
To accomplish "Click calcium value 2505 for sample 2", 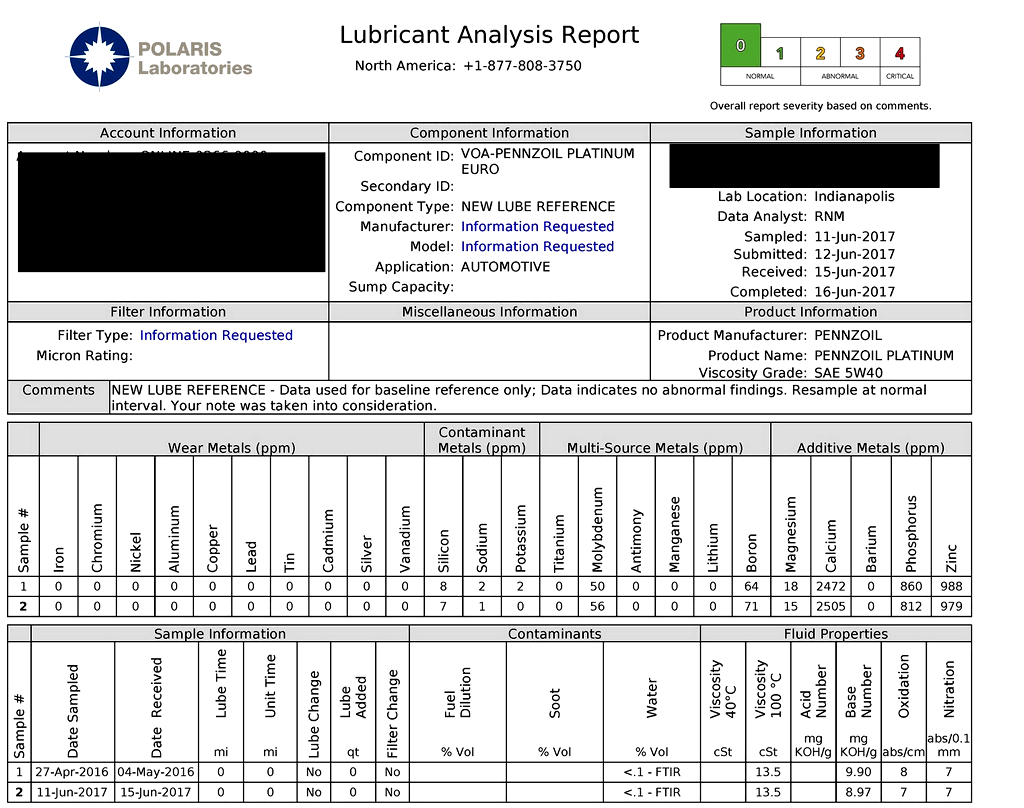I will [x=831, y=607].
